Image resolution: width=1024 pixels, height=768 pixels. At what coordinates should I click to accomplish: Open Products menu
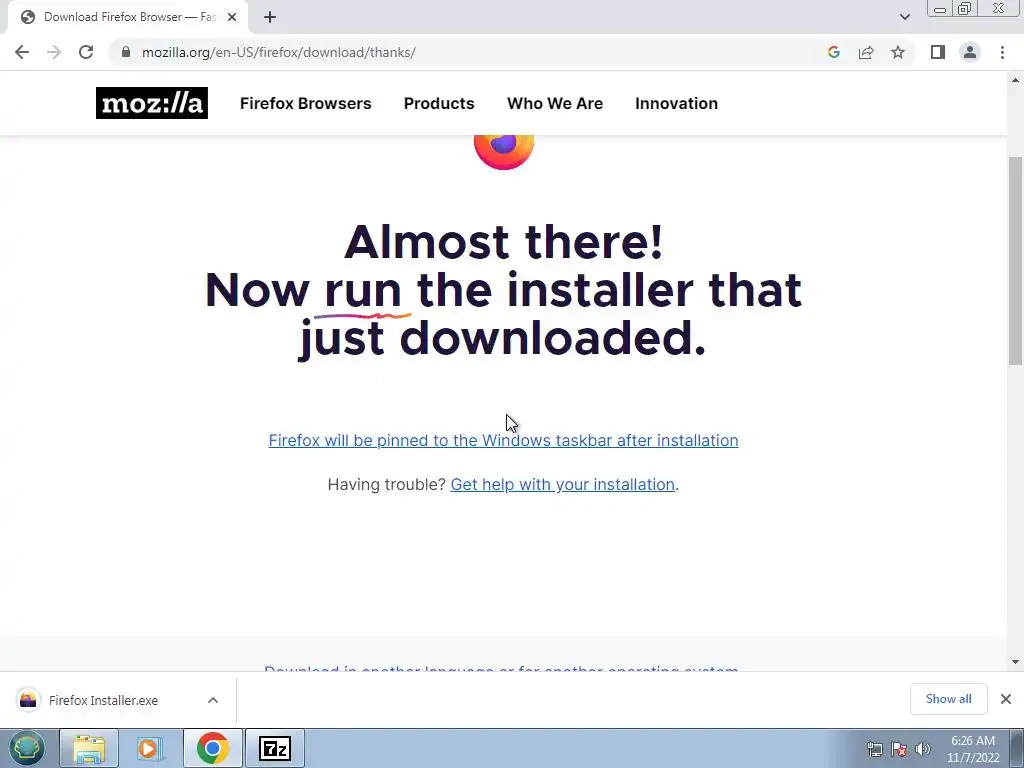(439, 103)
